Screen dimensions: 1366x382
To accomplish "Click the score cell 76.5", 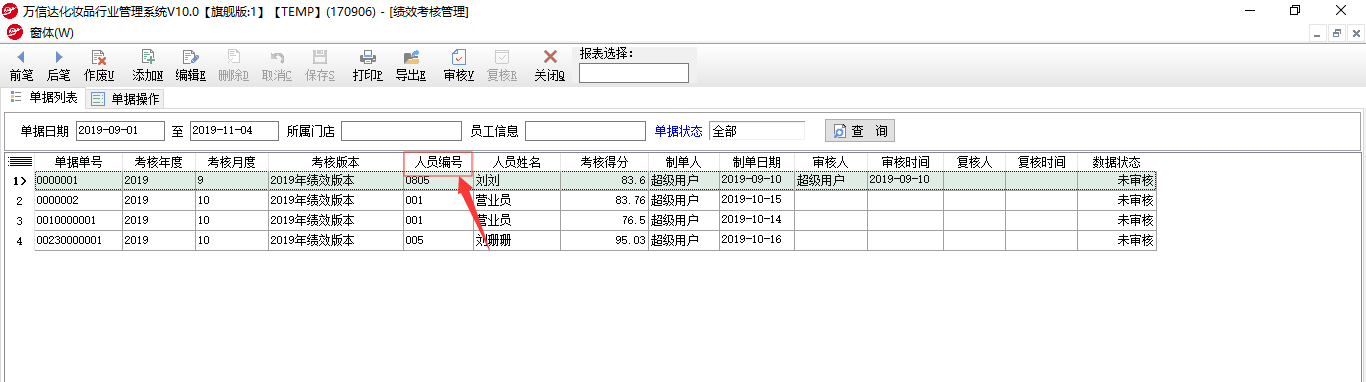I will point(604,220).
